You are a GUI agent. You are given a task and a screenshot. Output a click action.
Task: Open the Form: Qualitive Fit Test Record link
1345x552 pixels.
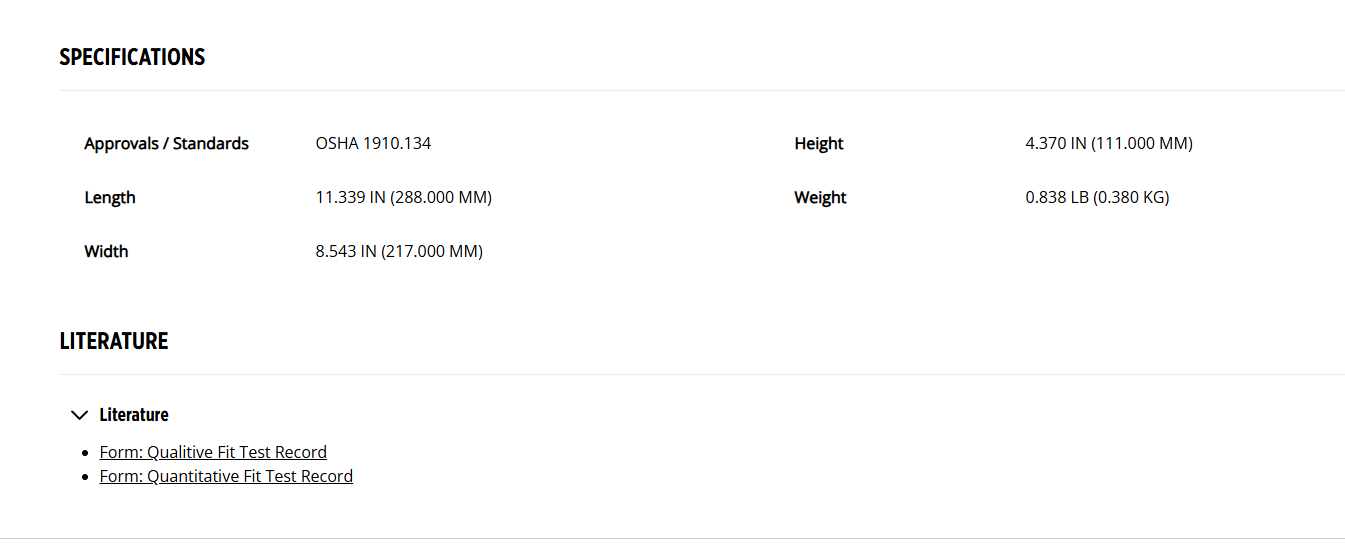click(213, 452)
